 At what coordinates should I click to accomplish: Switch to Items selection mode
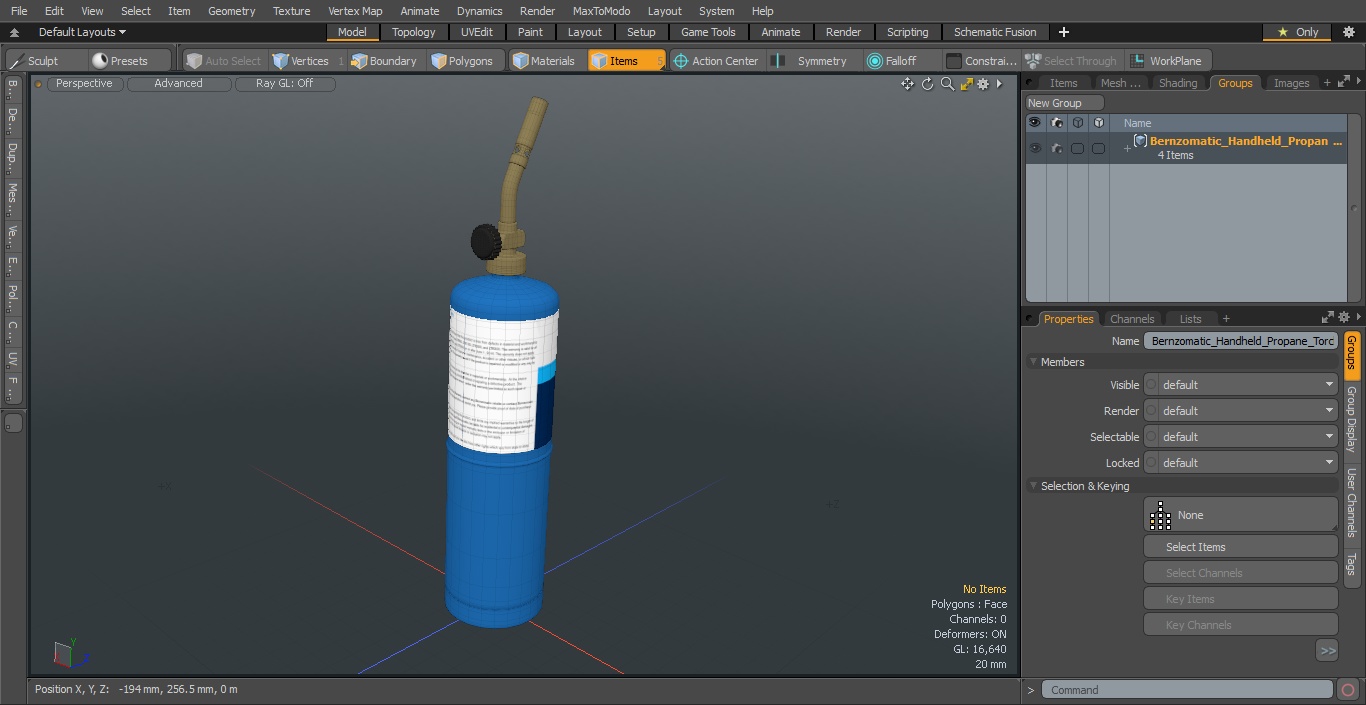(x=626, y=61)
